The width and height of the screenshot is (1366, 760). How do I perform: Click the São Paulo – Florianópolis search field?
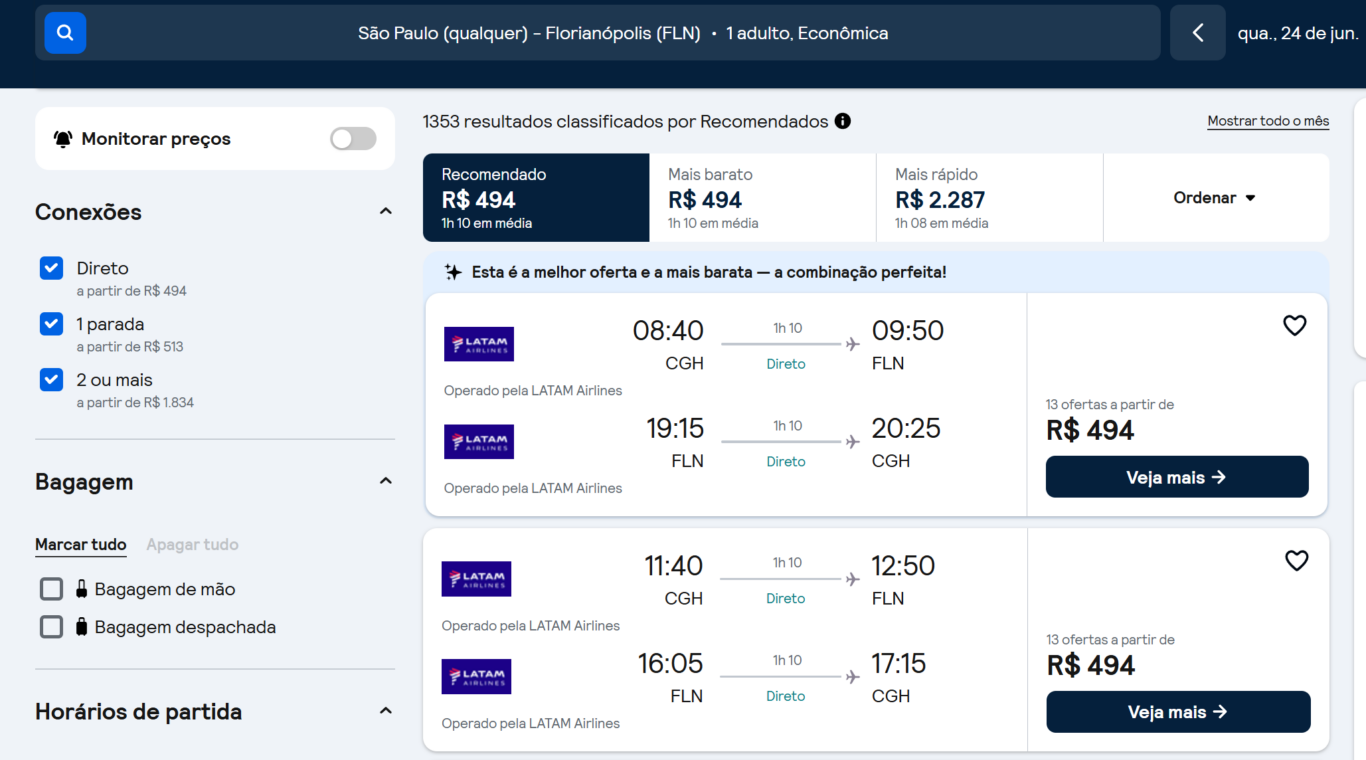[x=622, y=32]
